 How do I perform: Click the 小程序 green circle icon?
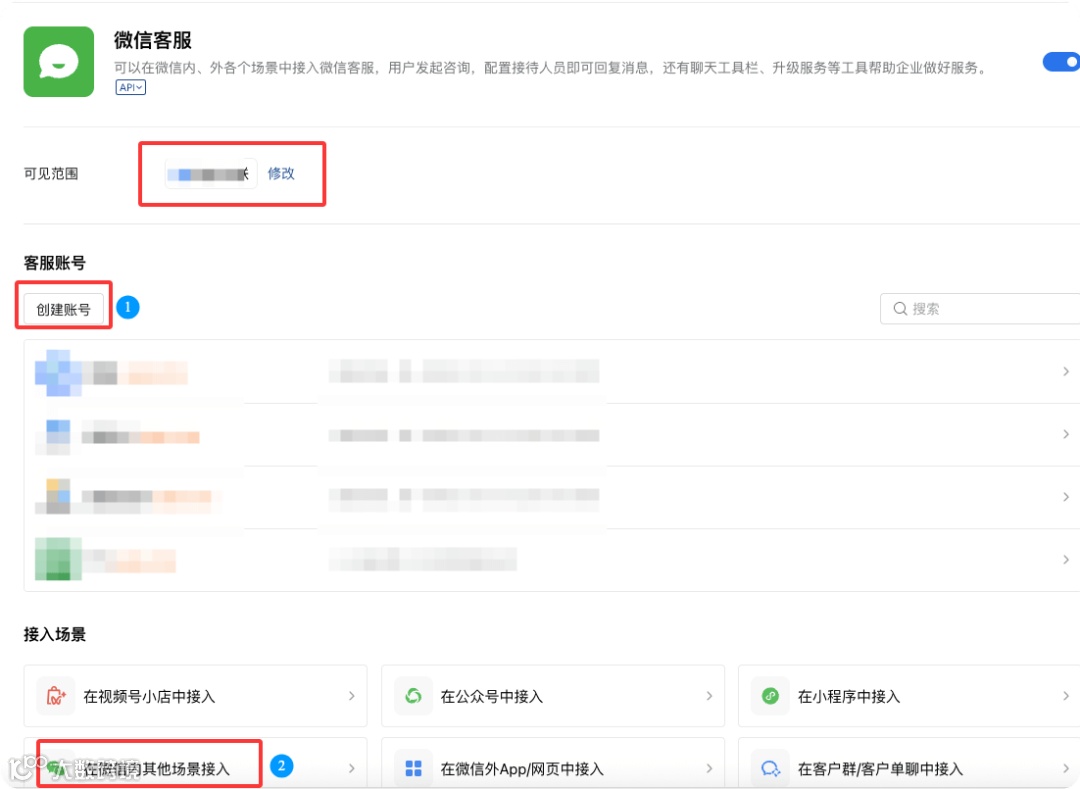point(770,696)
